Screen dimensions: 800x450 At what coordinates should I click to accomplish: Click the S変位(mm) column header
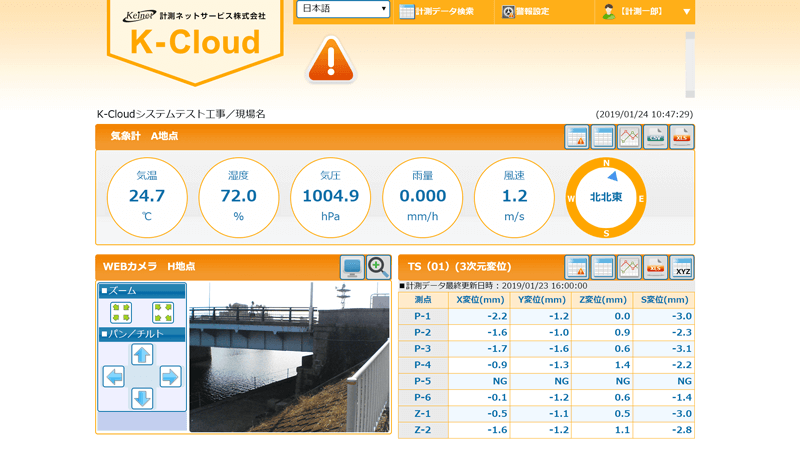coord(664,300)
